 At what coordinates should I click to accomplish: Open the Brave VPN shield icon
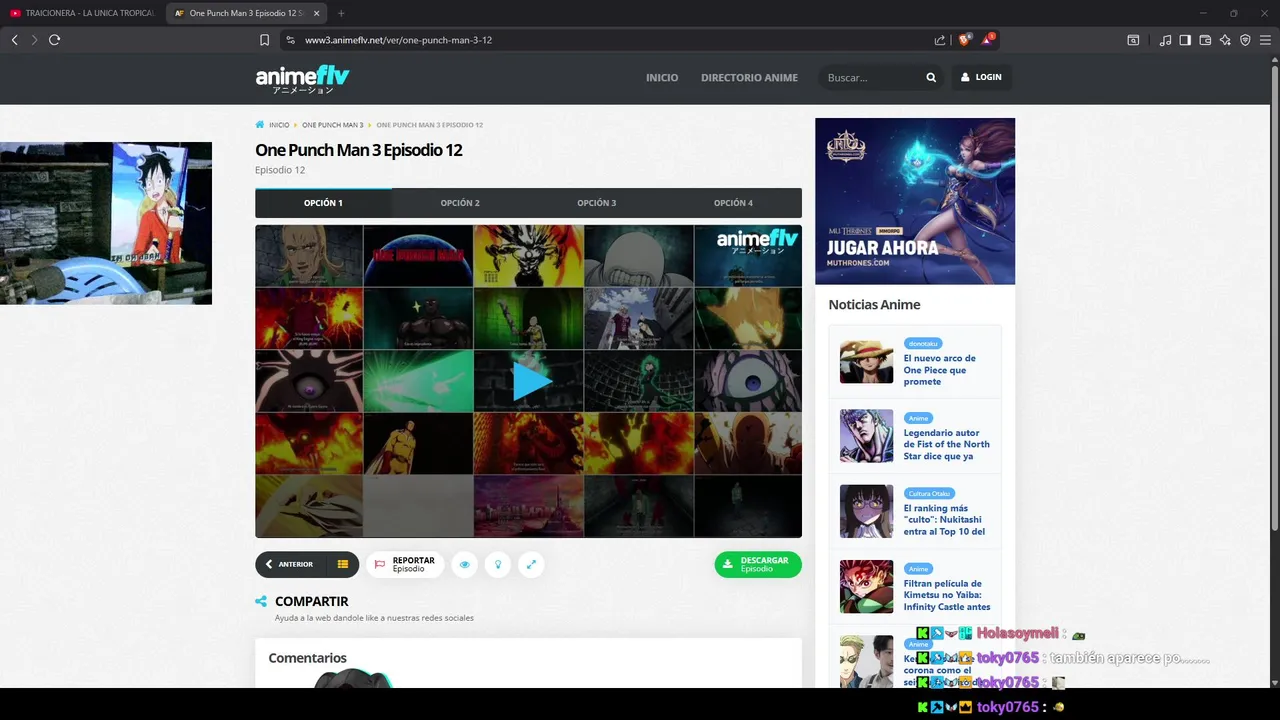pyautogui.click(x=1245, y=40)
